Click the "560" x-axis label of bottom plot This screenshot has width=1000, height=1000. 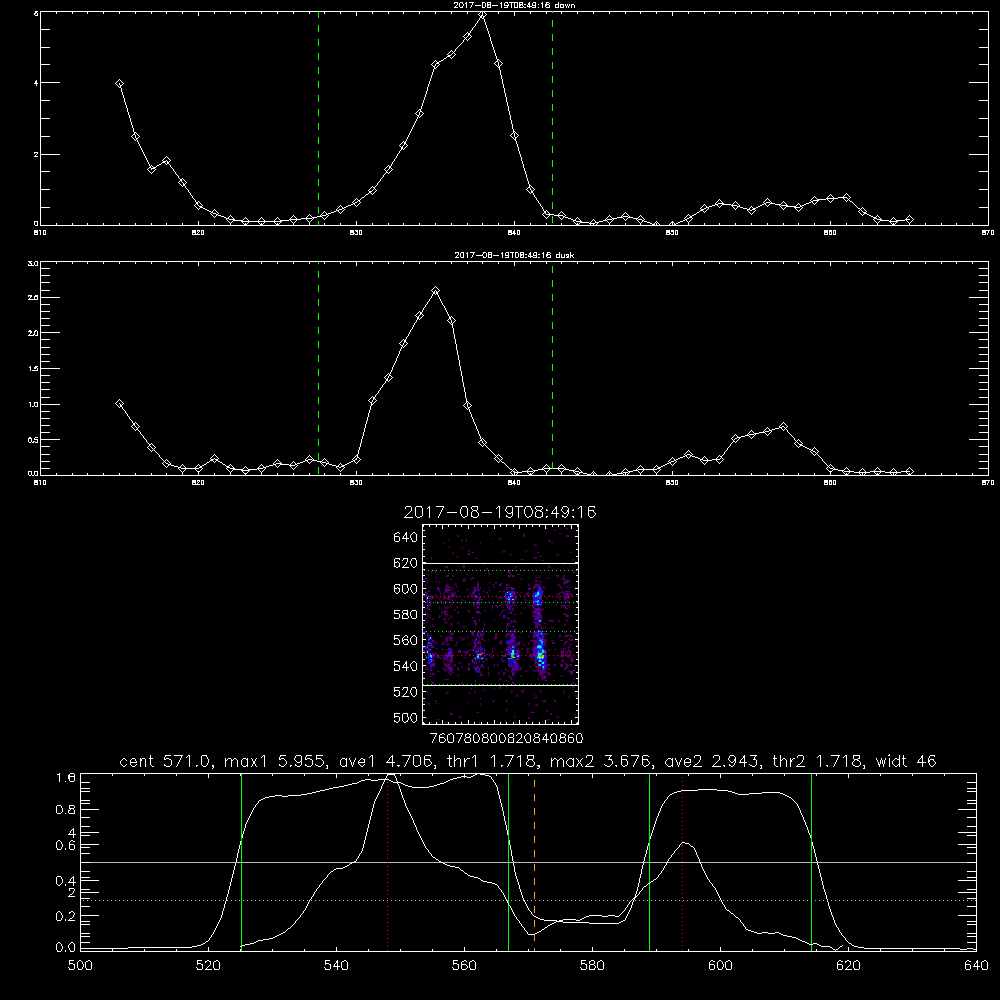pyautogui.click(x=464, y=966)
